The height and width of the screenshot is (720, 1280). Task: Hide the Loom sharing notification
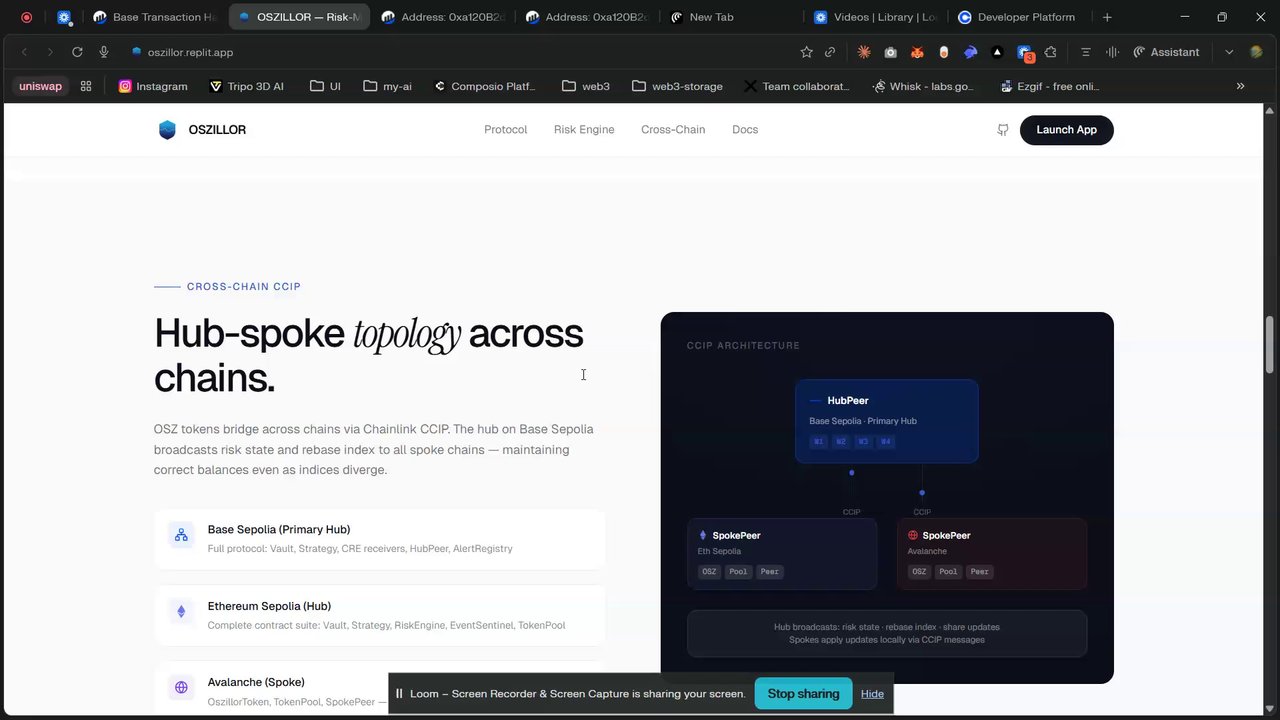[x=872, y=694]
